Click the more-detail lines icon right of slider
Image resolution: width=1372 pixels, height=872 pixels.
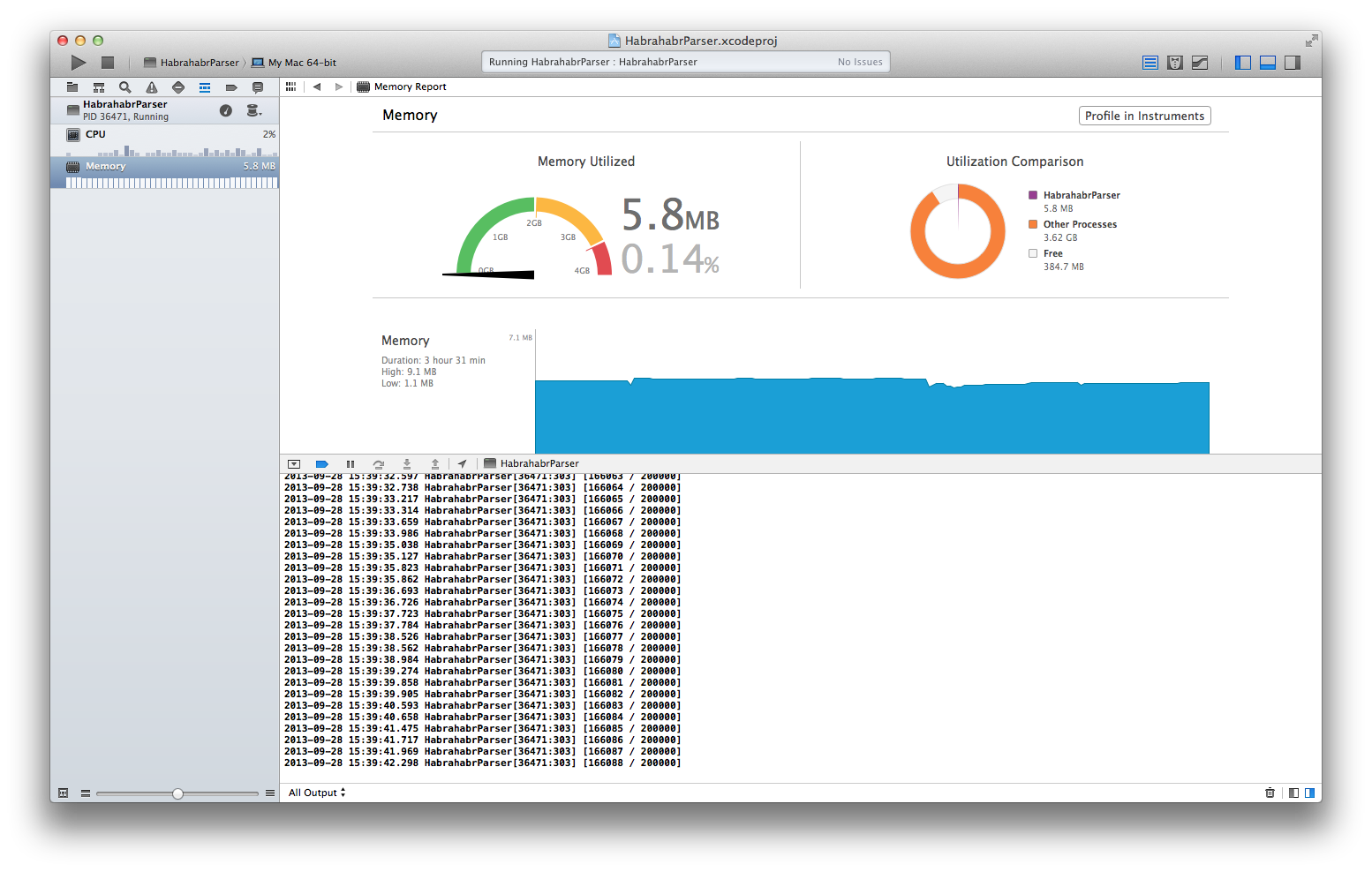[x=270, y=793]
